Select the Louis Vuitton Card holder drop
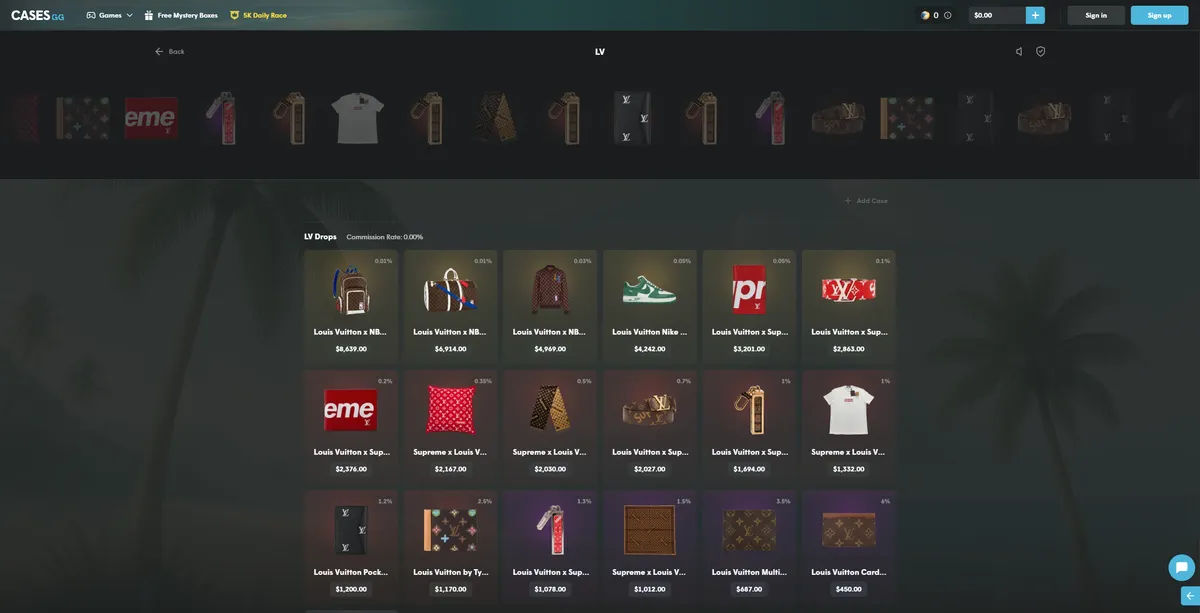The height and width of the screenshot is (613, 1200). [x=848, y=546]
